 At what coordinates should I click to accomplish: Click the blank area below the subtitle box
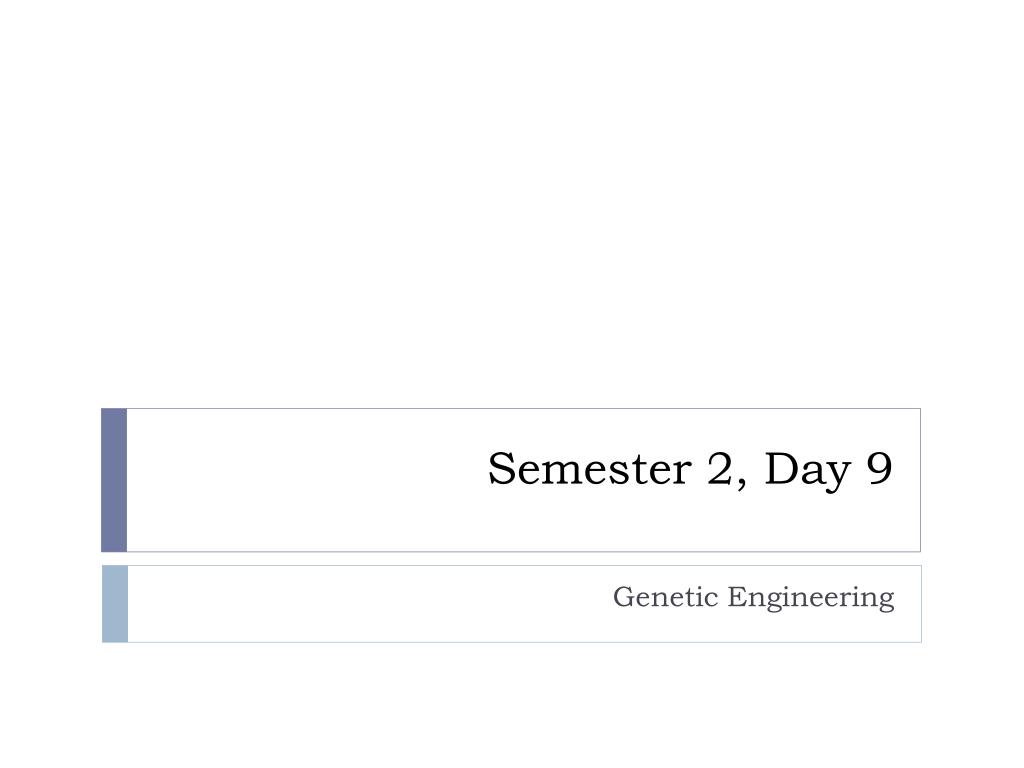click(512, 705)
